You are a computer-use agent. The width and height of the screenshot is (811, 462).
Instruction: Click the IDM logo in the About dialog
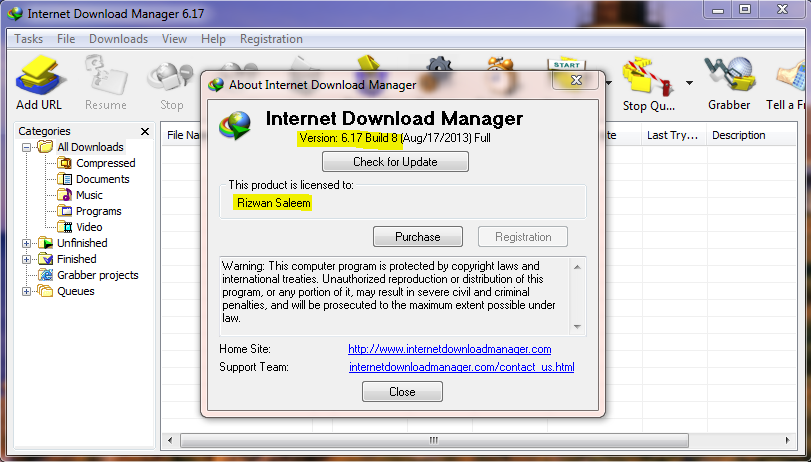point(235,126)
